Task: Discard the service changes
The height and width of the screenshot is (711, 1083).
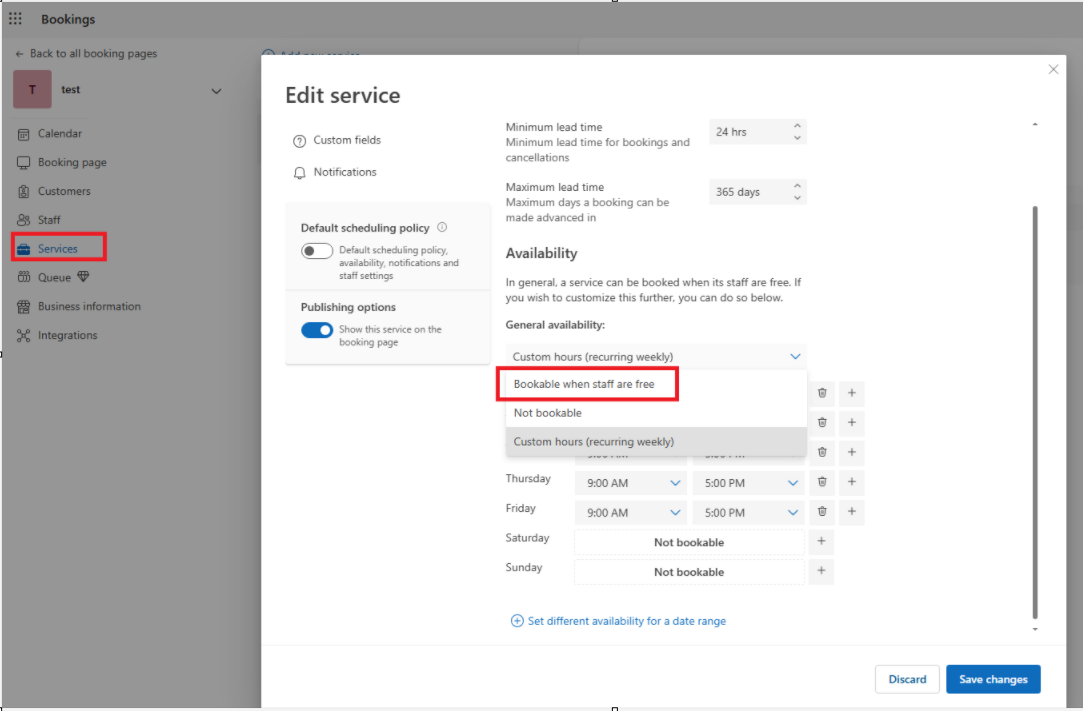Action: click(x=907, y=679)
